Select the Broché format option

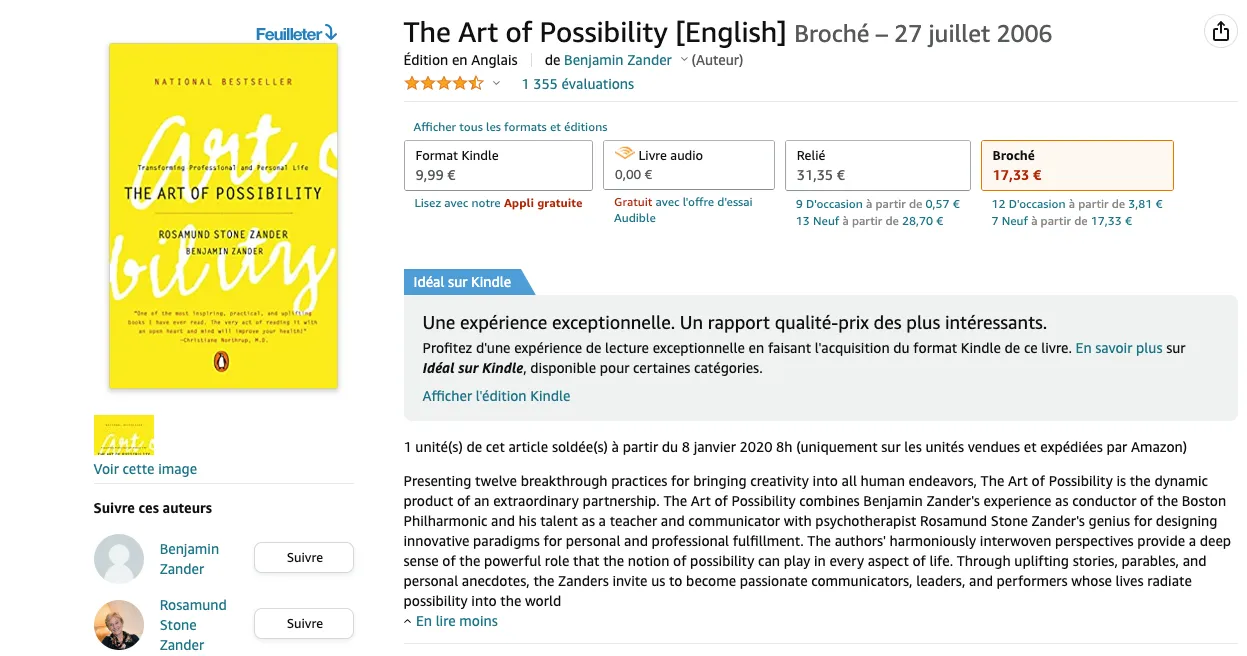pos(1077,165)
